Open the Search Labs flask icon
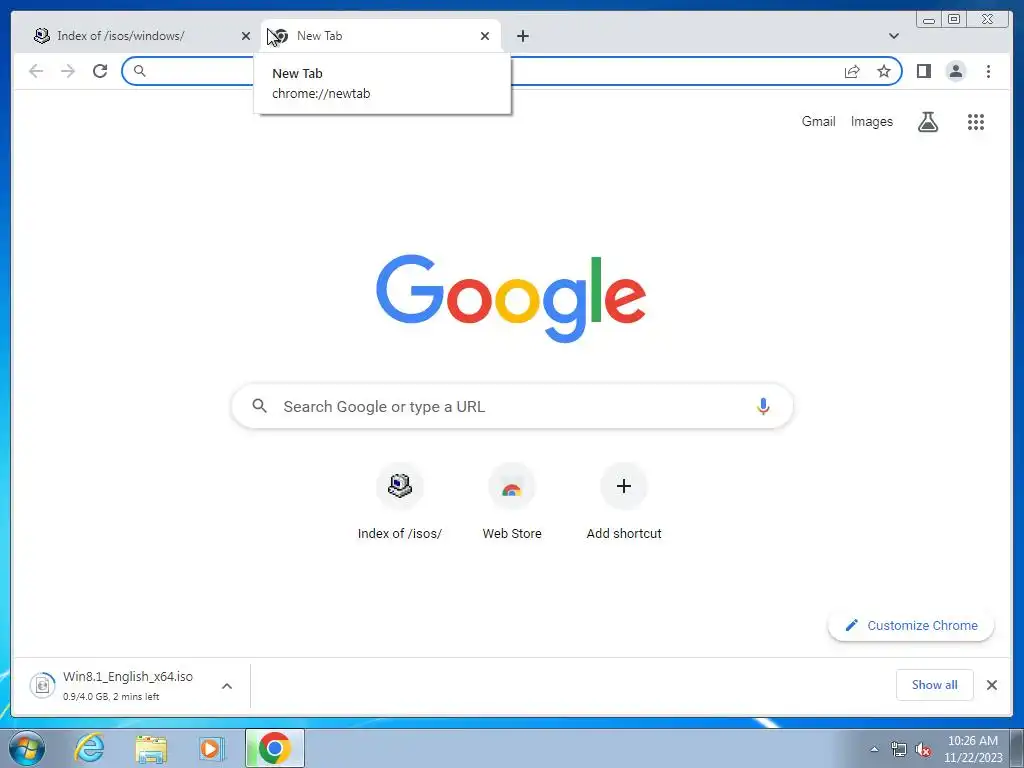The image size is (1024, 768). pos(928,121)
